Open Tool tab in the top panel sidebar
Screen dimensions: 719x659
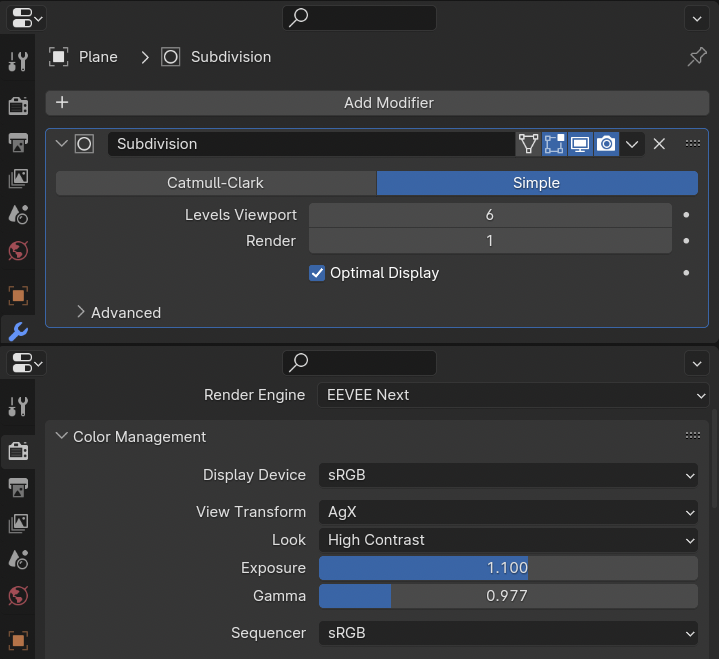pyautogui.click(x=18, y=61)
